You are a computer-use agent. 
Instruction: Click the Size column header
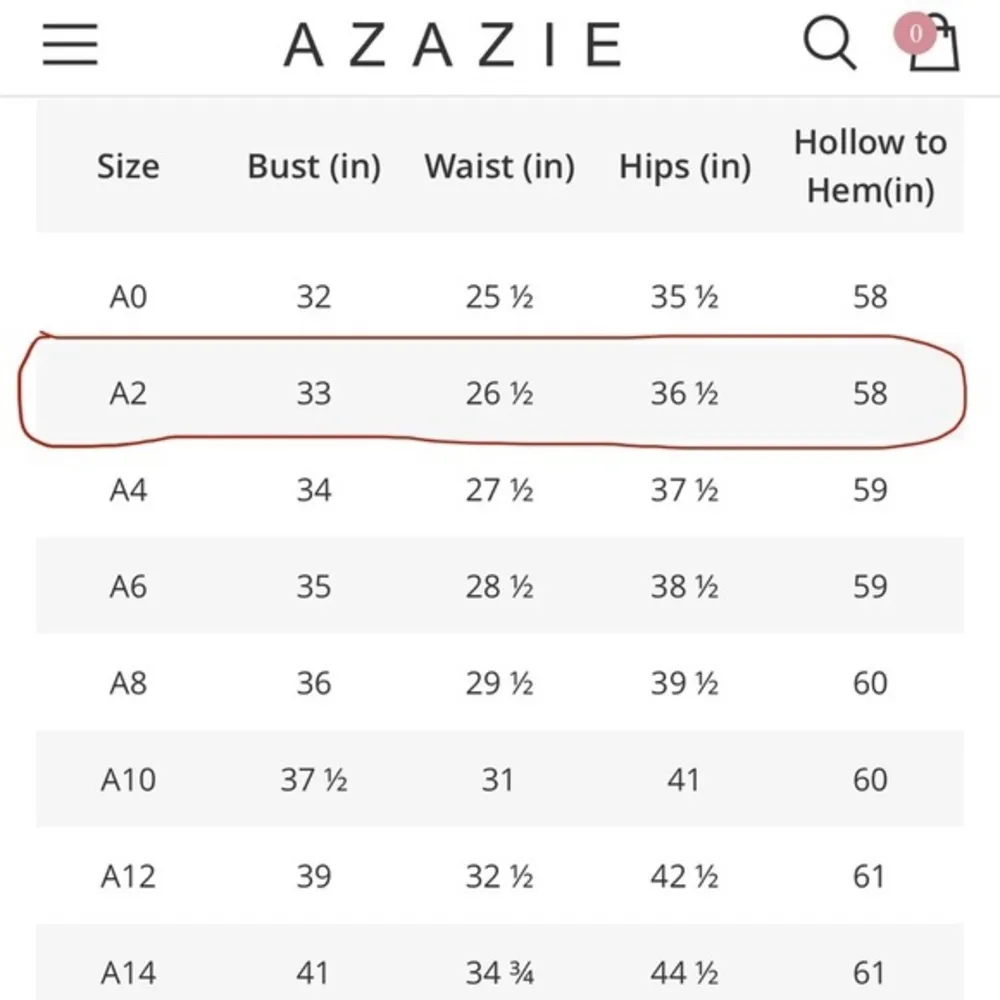[x=128, y=166]
